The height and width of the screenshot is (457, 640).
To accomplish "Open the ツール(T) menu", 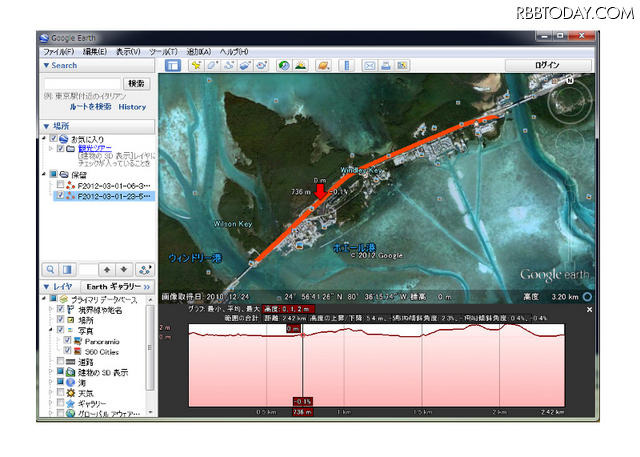I will point(163,52).
